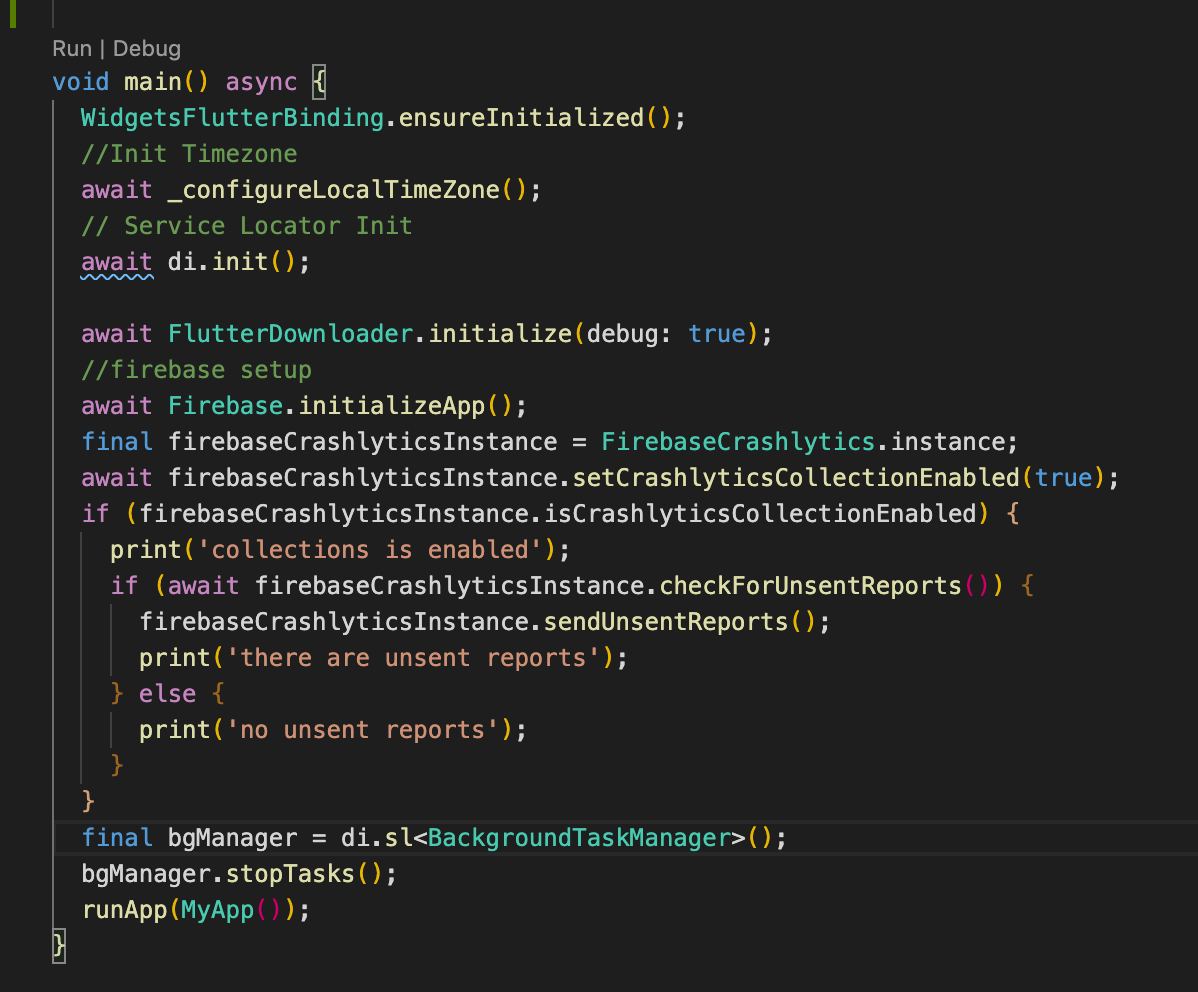1198x992 pixels.
Task: Click 'checkForUnsentReports' method
Action: tap(810, 585)
